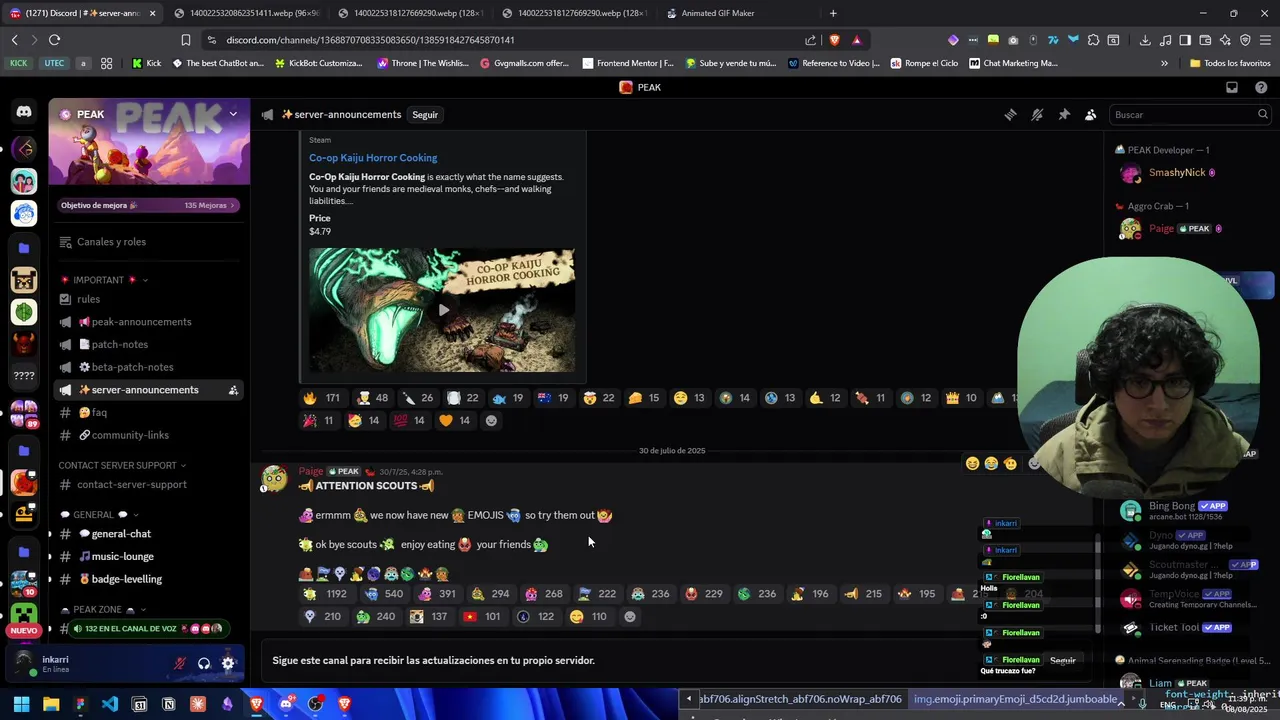Open pinned messages icon in header
Viewport: 1280px width, 720px height.
click(x=1064, y=115)
